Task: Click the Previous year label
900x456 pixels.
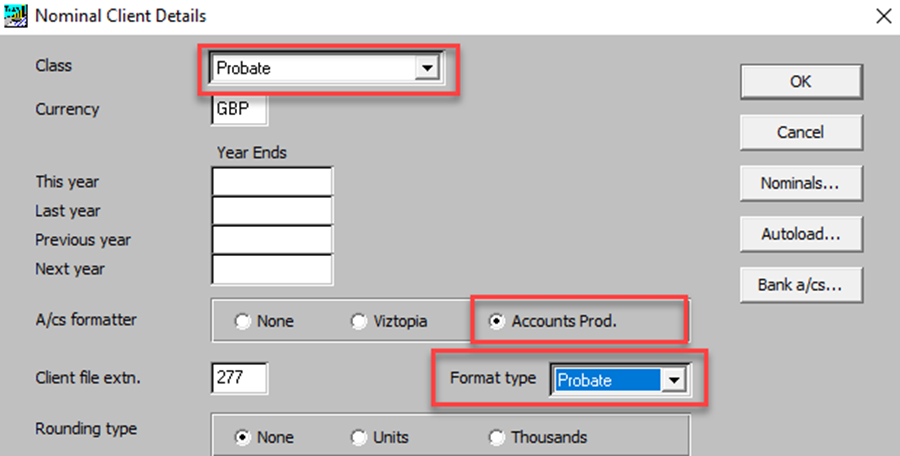Action: click(83, 239)
